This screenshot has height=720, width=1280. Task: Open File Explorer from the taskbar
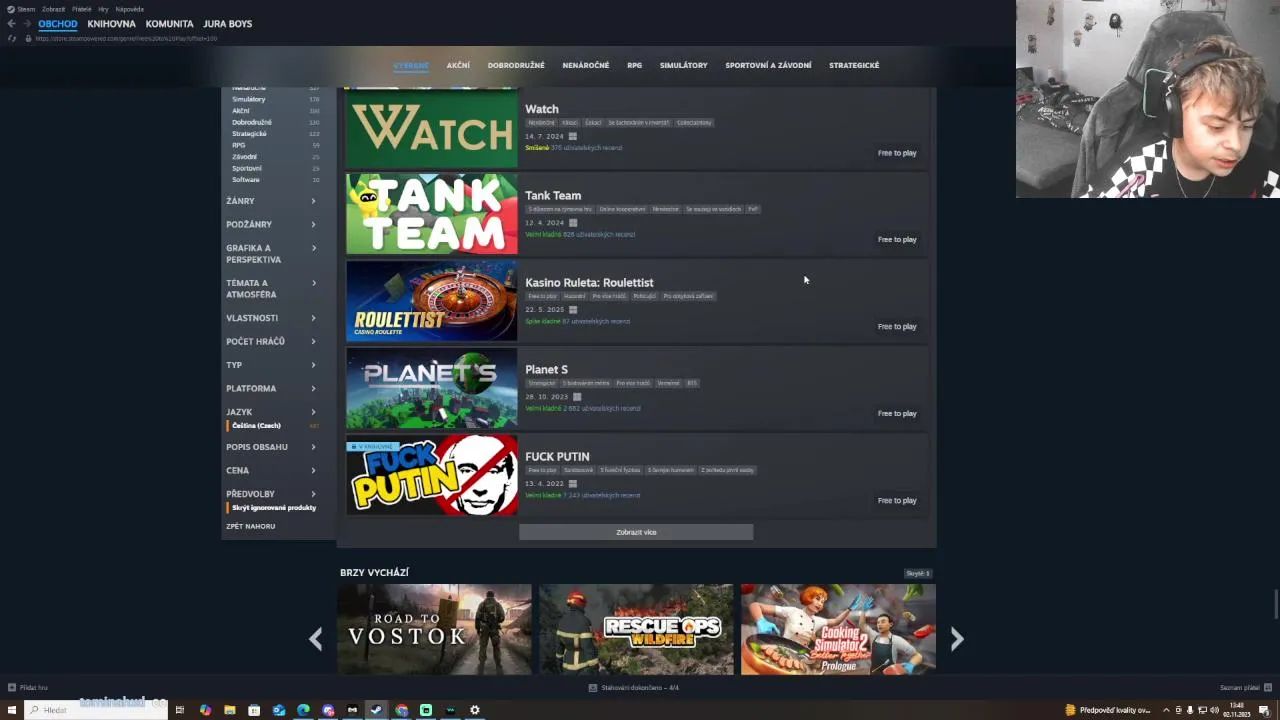(x=230, y=710)
